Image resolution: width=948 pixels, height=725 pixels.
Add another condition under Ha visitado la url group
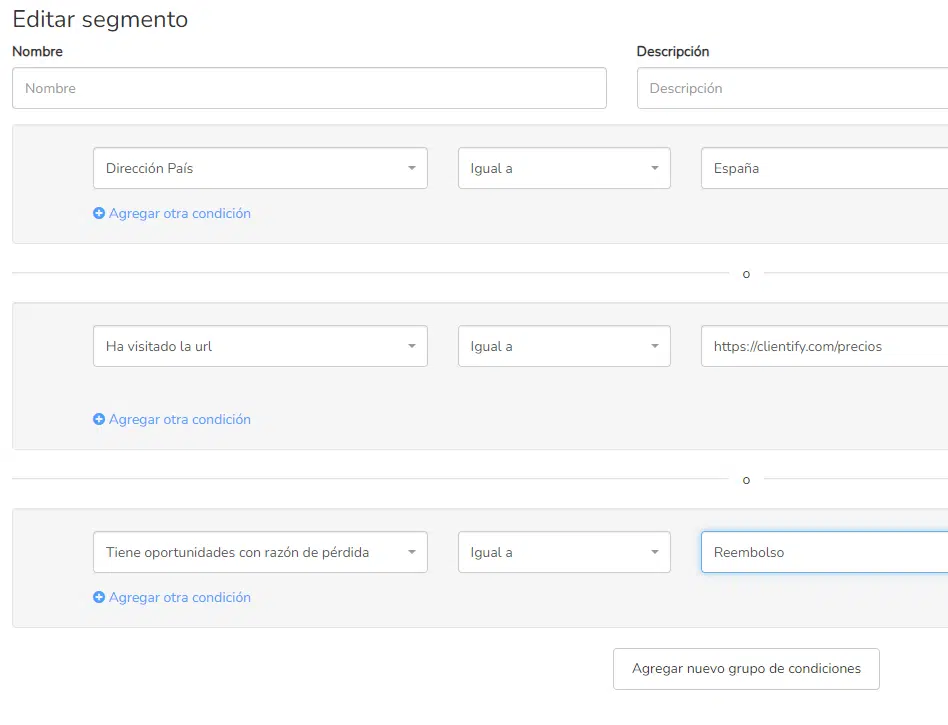click(x=180, y=419)
